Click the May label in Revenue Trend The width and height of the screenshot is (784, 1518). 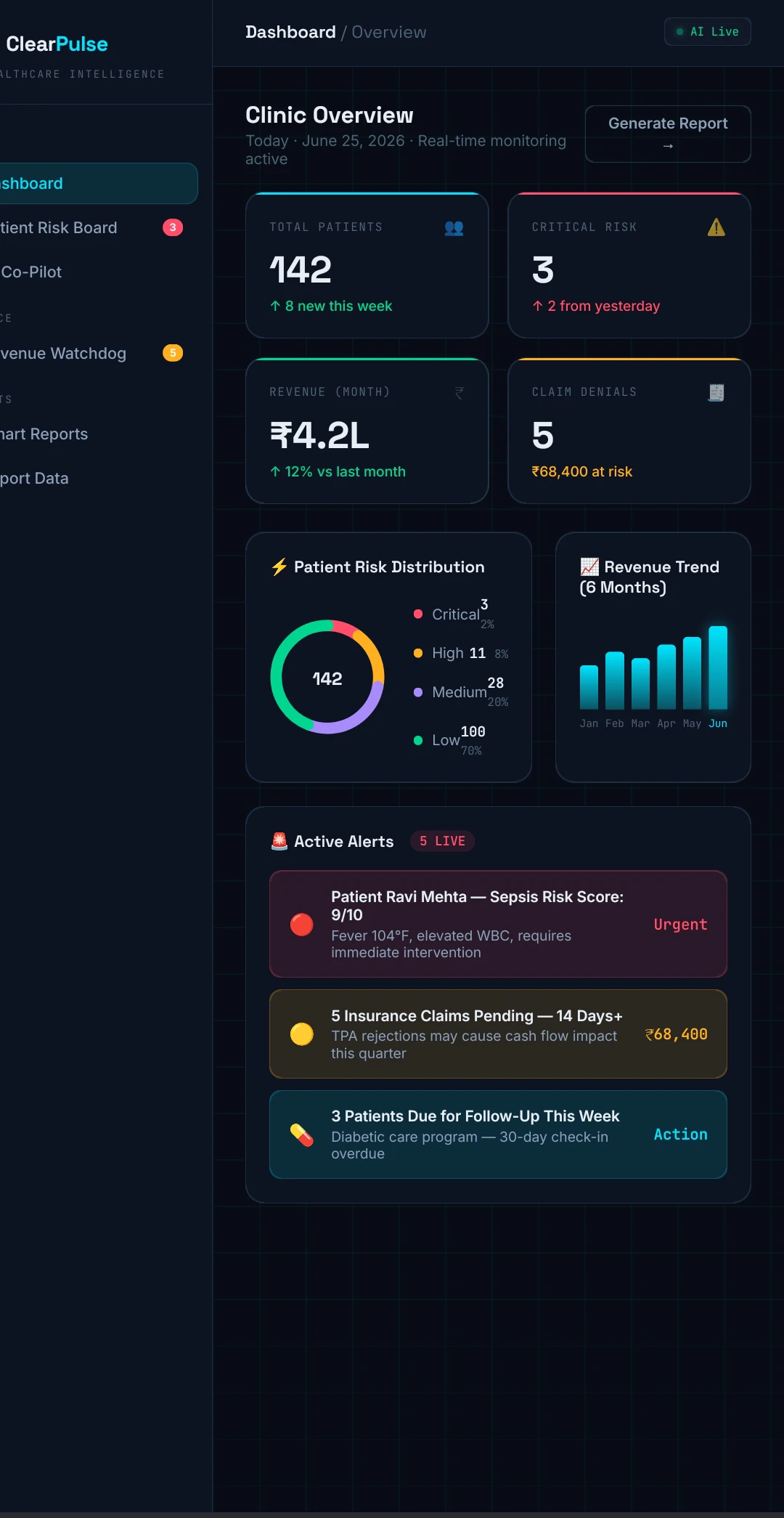point(693,723)
